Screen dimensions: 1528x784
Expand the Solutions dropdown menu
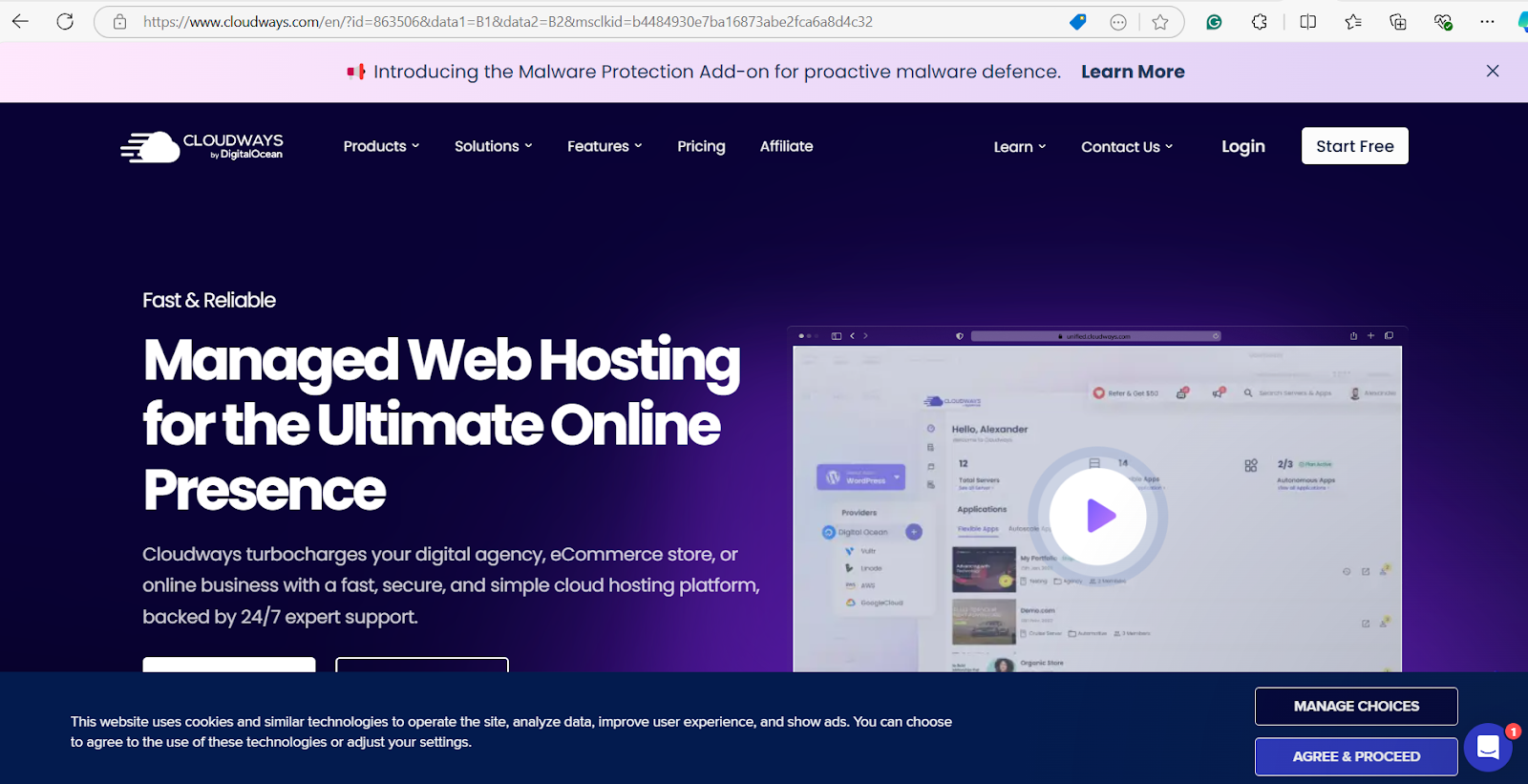pyautogui.click(x=493, y=146)
